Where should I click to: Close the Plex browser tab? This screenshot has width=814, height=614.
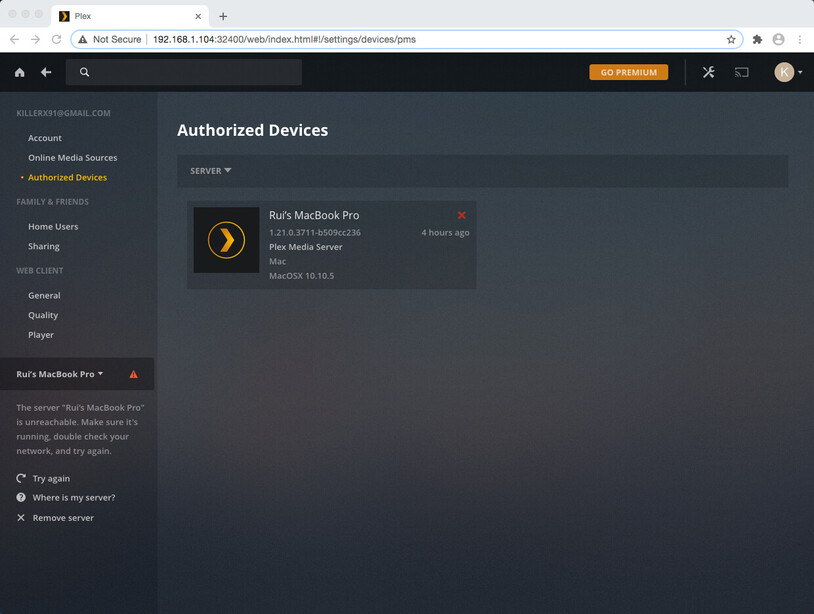[198, 16]
